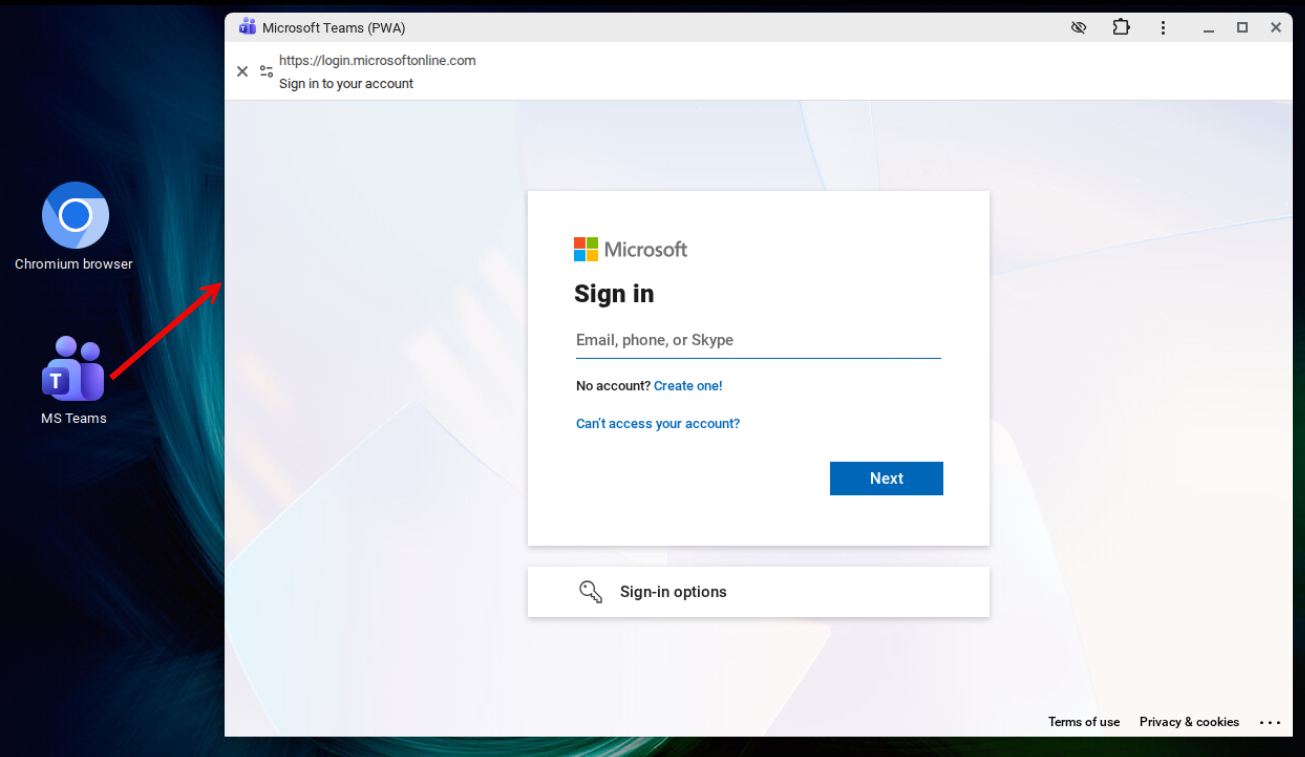Maximize the Microsoft Teams PWA window
1305x757 pixels.
click(x=1242, y=28)
